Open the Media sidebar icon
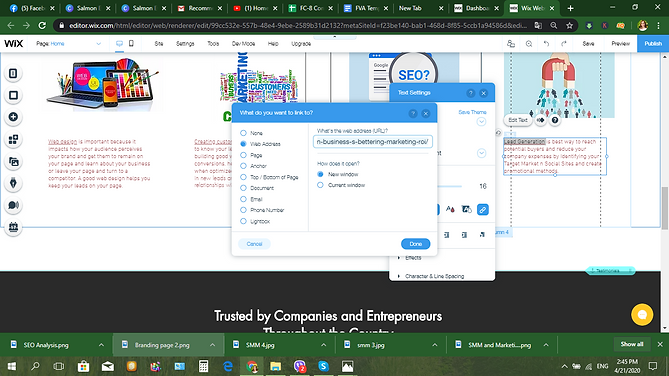Screen dimensions: 669x376 13,162
